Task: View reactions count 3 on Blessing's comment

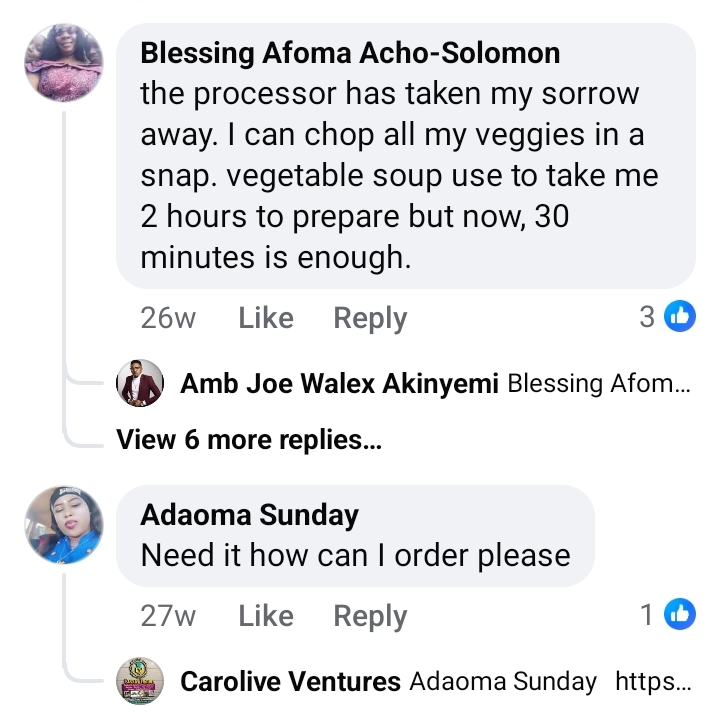Action: (647, 317)
